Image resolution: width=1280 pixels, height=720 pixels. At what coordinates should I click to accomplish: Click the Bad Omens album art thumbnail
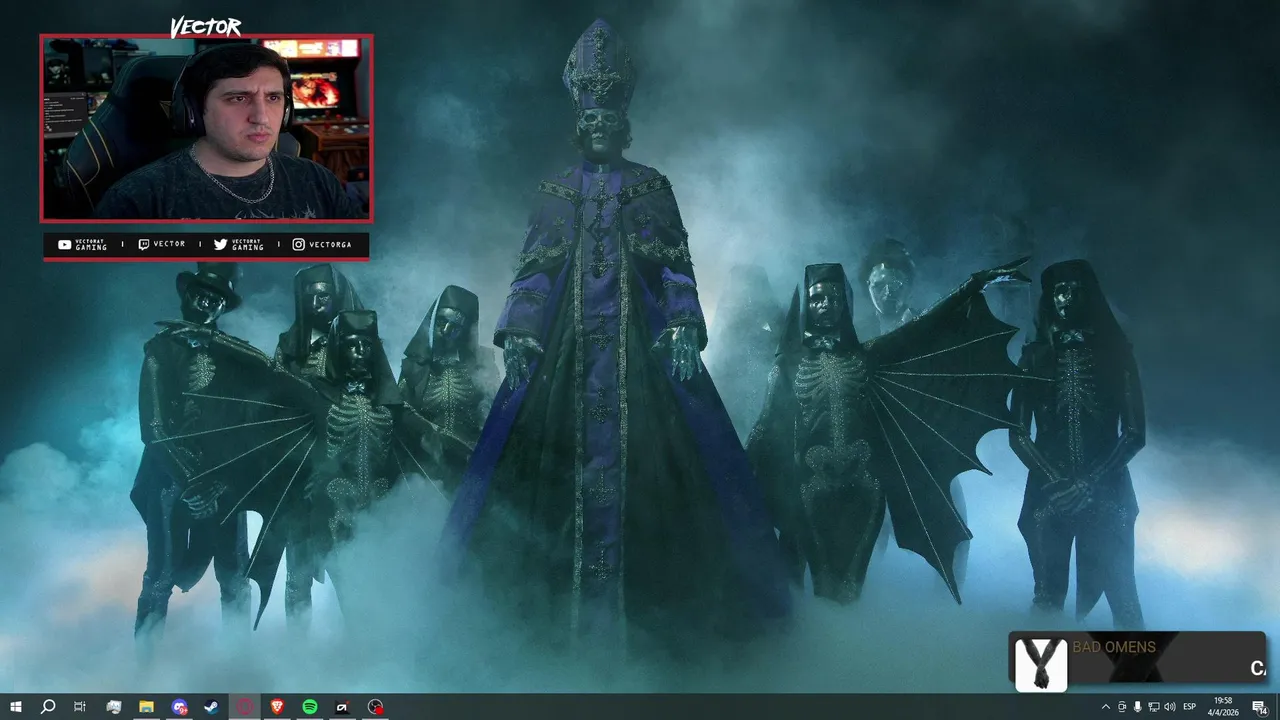click(x=1040, y=663)
